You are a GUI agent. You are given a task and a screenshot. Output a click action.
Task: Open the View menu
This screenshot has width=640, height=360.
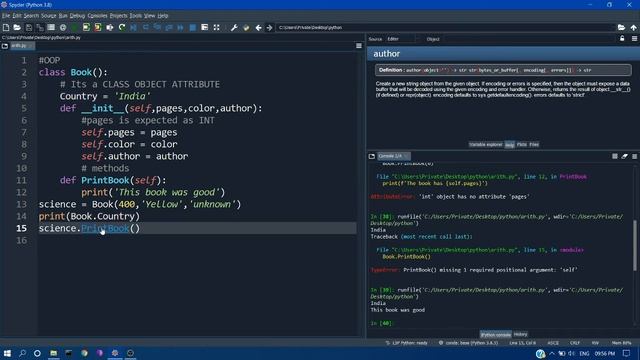pyautogui.click(x=149, y=16)
